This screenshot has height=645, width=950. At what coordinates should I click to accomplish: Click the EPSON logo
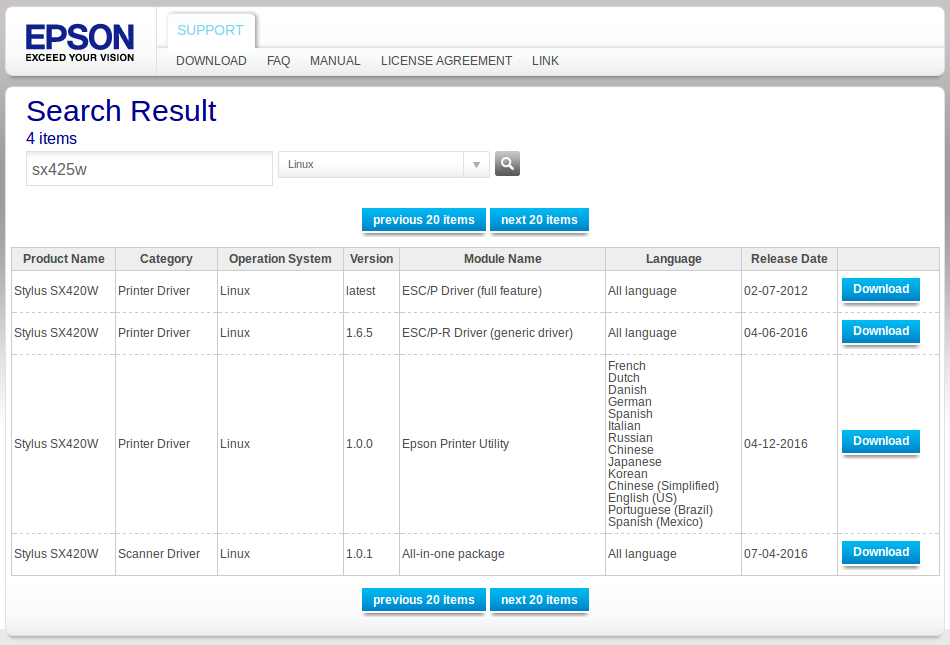tap(79, 42)
